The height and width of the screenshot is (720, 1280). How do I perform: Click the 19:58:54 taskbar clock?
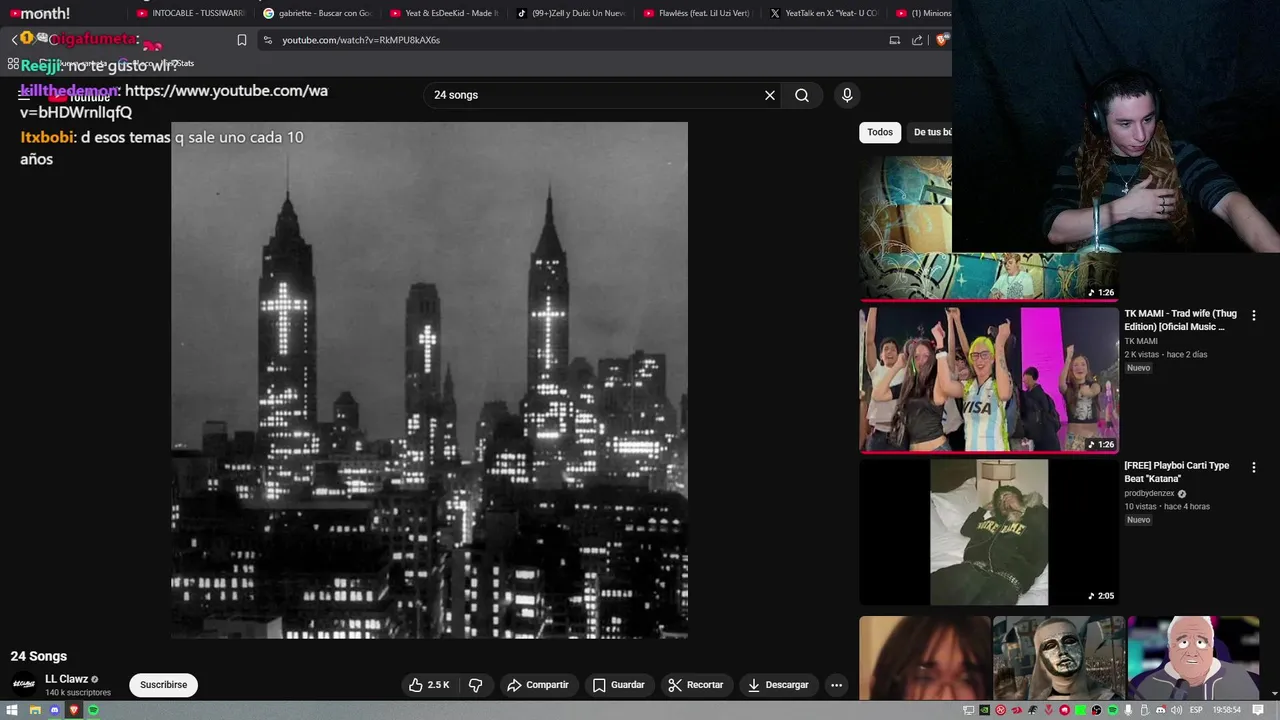[1226, 710]
